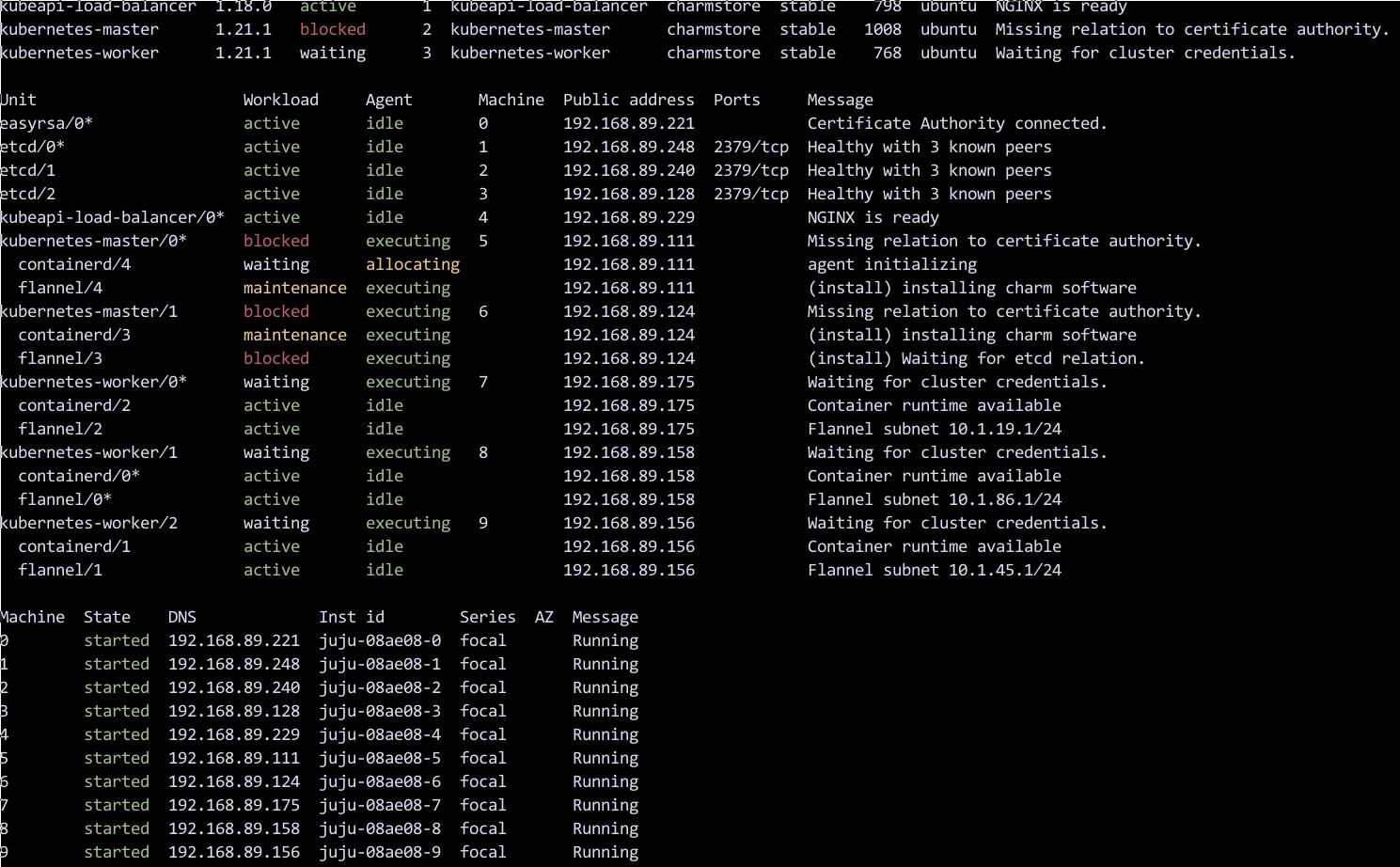Click charmstore store for kubernetes-master app
The width and height of the screenshot is (1400, 867).
click(x=714, y=29)
